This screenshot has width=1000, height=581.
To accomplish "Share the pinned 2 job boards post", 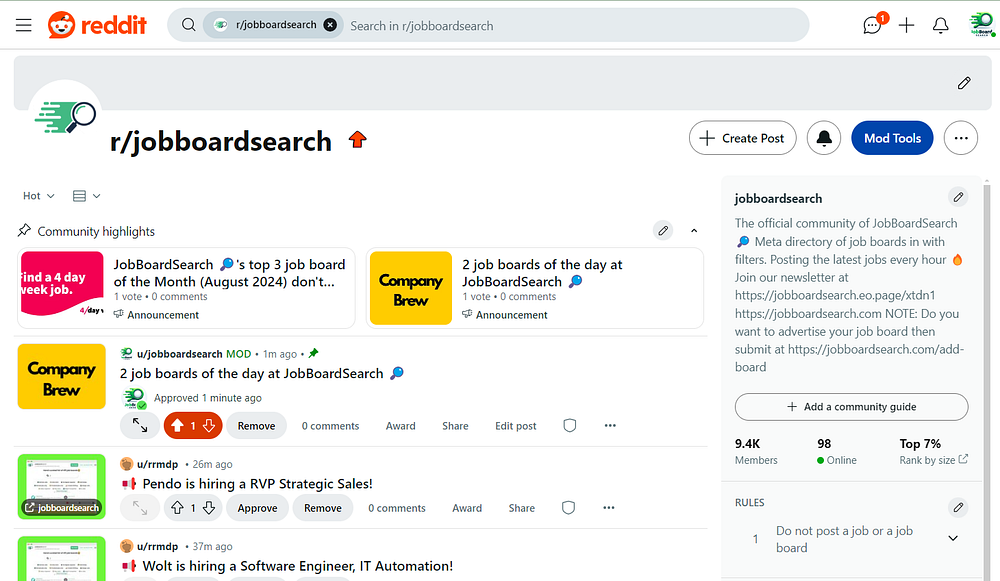I will point(455,425).
